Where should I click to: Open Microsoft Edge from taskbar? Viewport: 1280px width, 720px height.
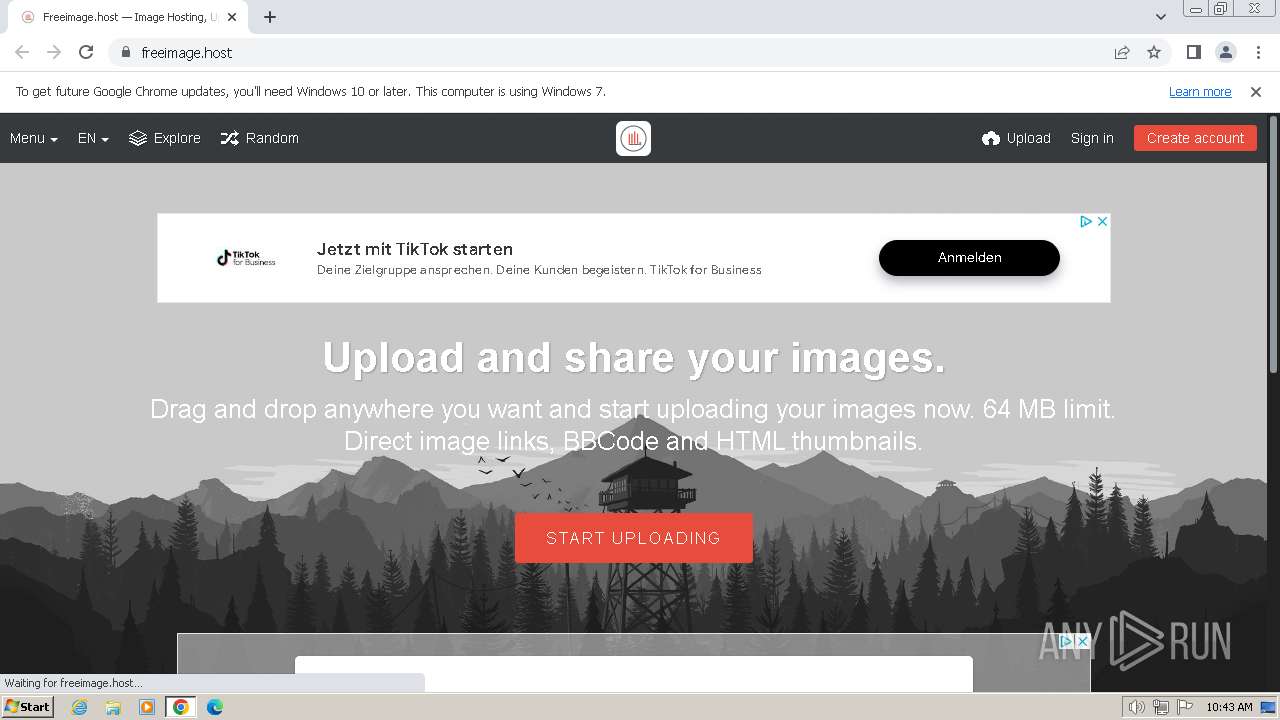[x=215, y=707]
